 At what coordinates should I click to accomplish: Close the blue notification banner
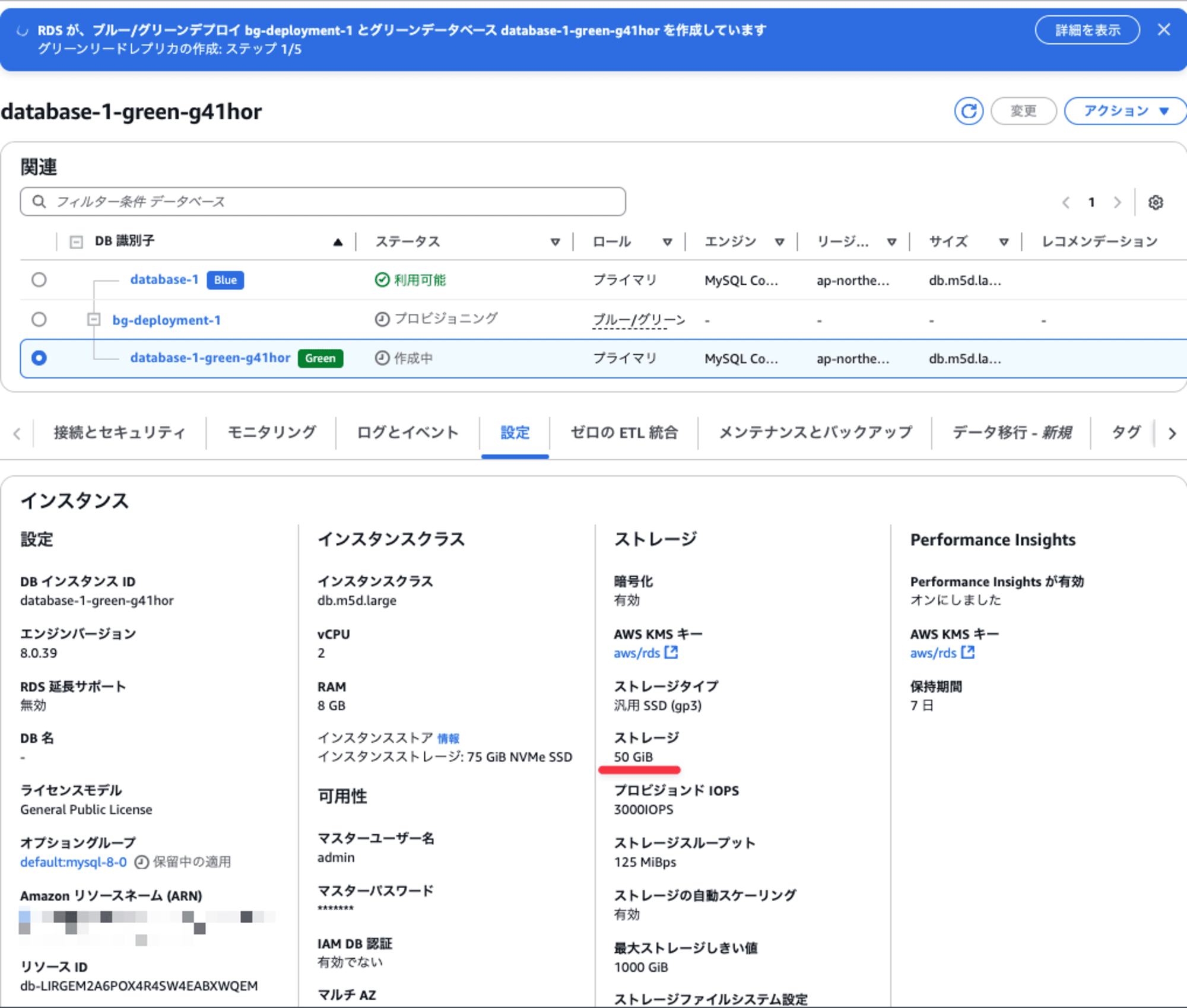pos(1164,30)
